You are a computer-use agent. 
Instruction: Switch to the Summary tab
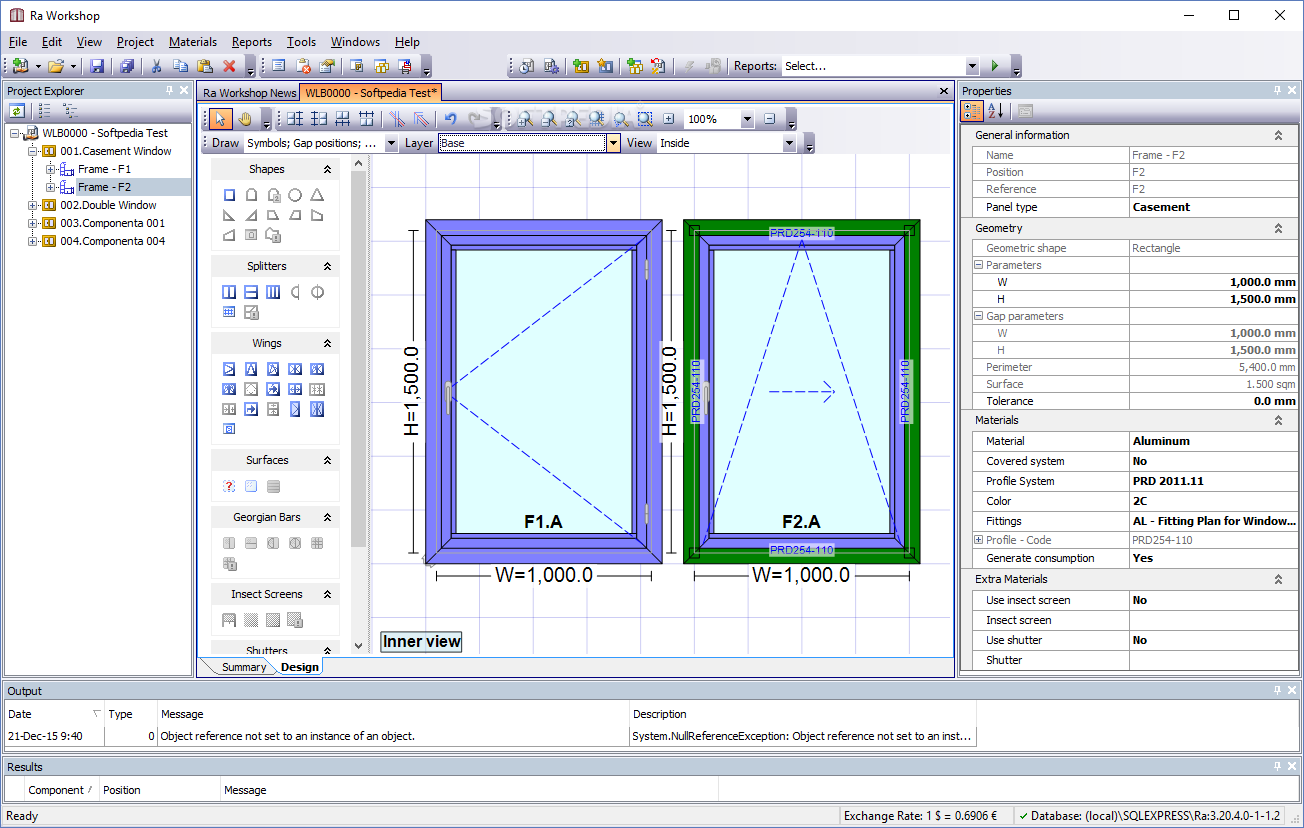click(244, 667)
